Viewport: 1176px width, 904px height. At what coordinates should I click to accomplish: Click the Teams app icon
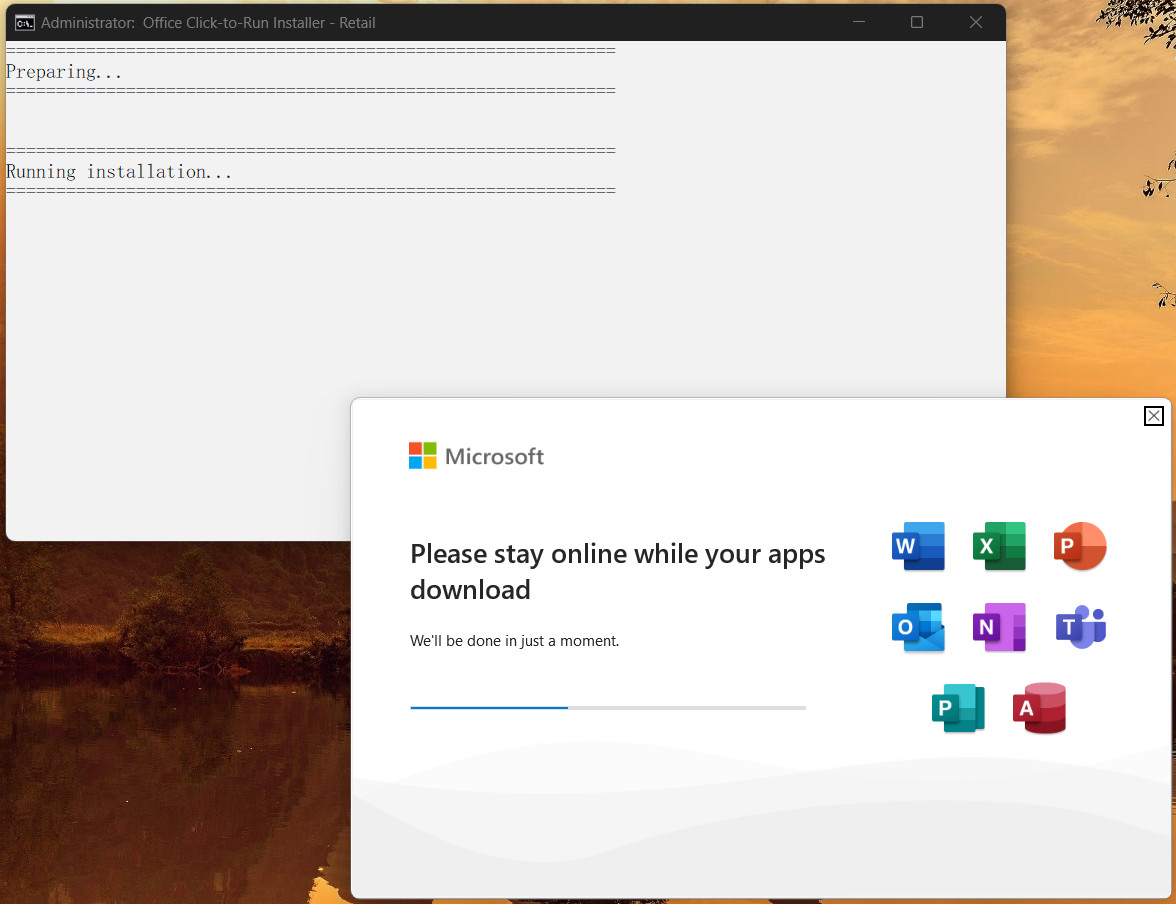pos(1081,627)
